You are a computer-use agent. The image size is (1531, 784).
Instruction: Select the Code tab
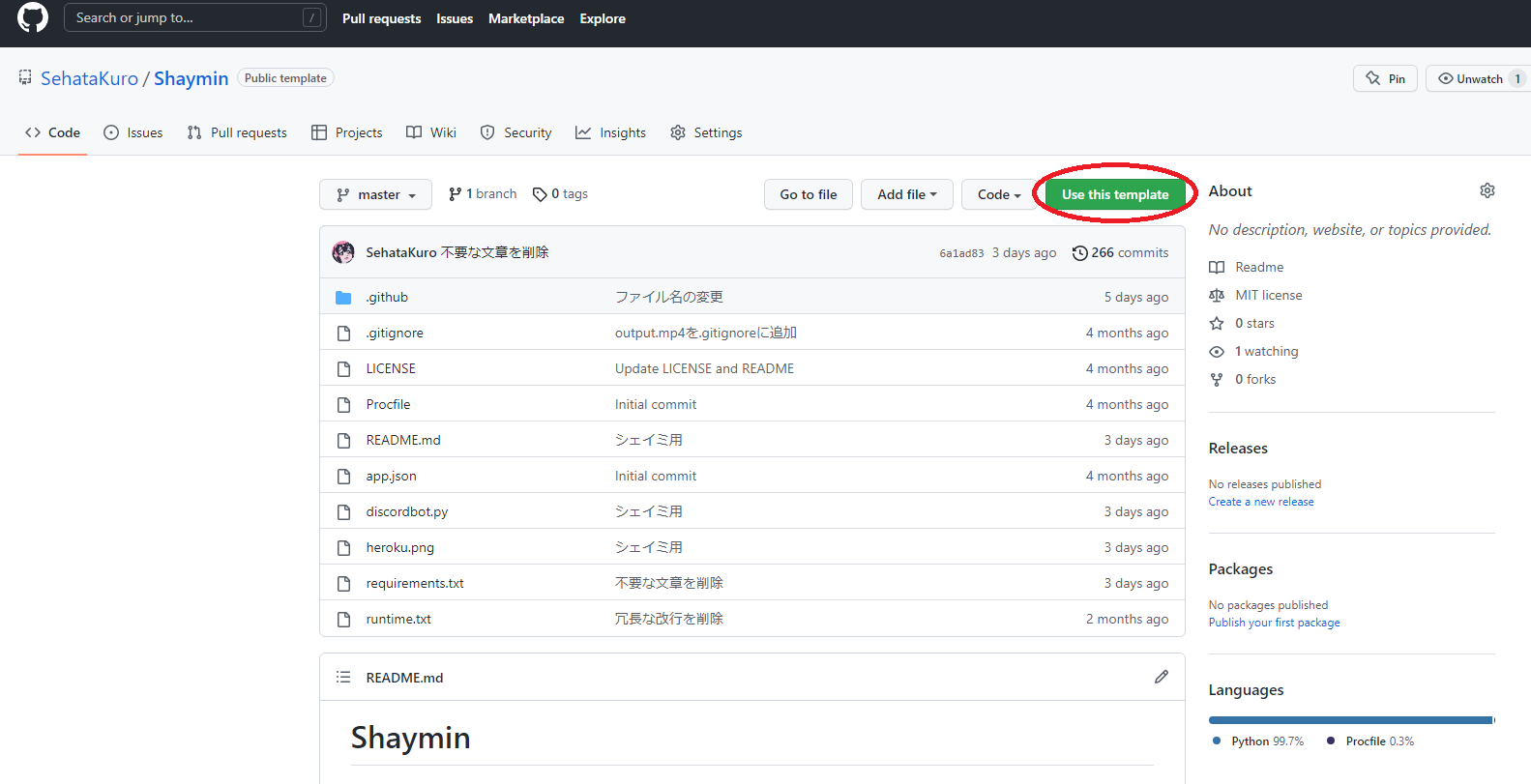pos(53,132)
